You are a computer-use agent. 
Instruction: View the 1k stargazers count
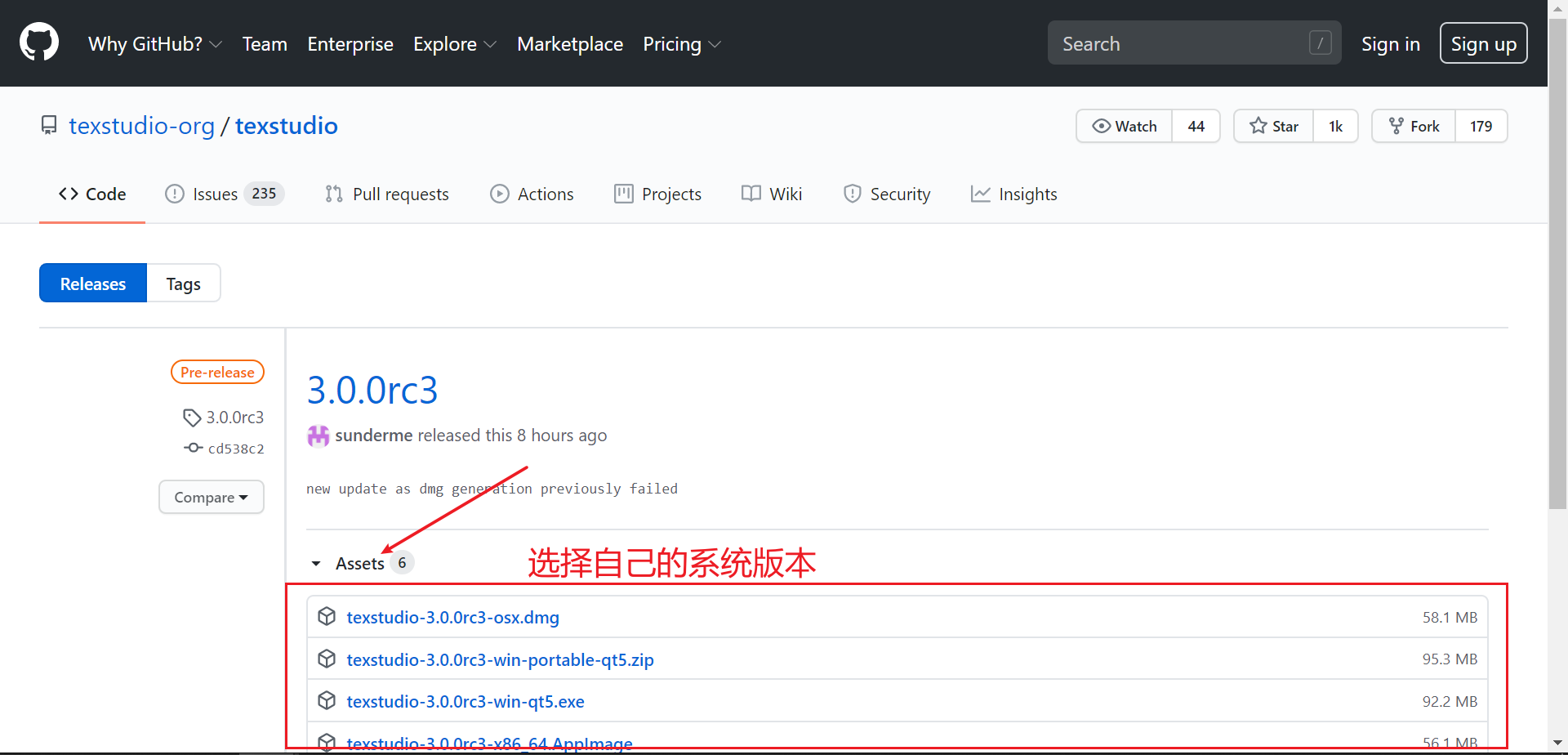[1336, 126]
